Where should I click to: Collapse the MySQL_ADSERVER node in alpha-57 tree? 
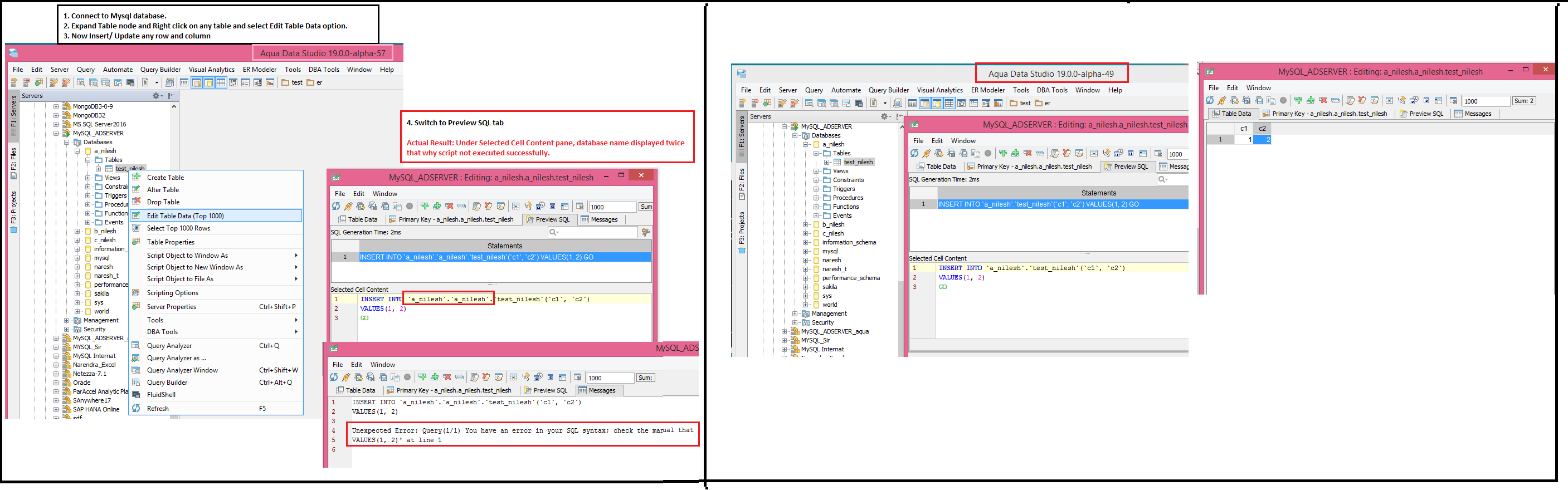click(56, 133)
